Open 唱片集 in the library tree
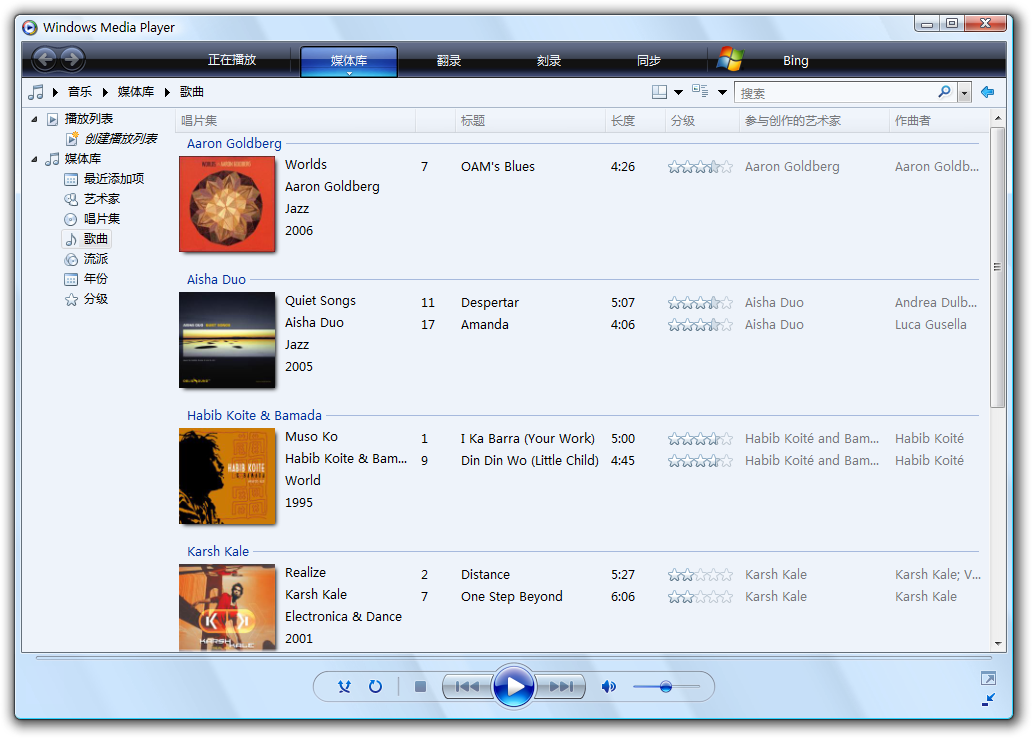The height and width of the screenshot is (738, 1032). coord(101,219)
